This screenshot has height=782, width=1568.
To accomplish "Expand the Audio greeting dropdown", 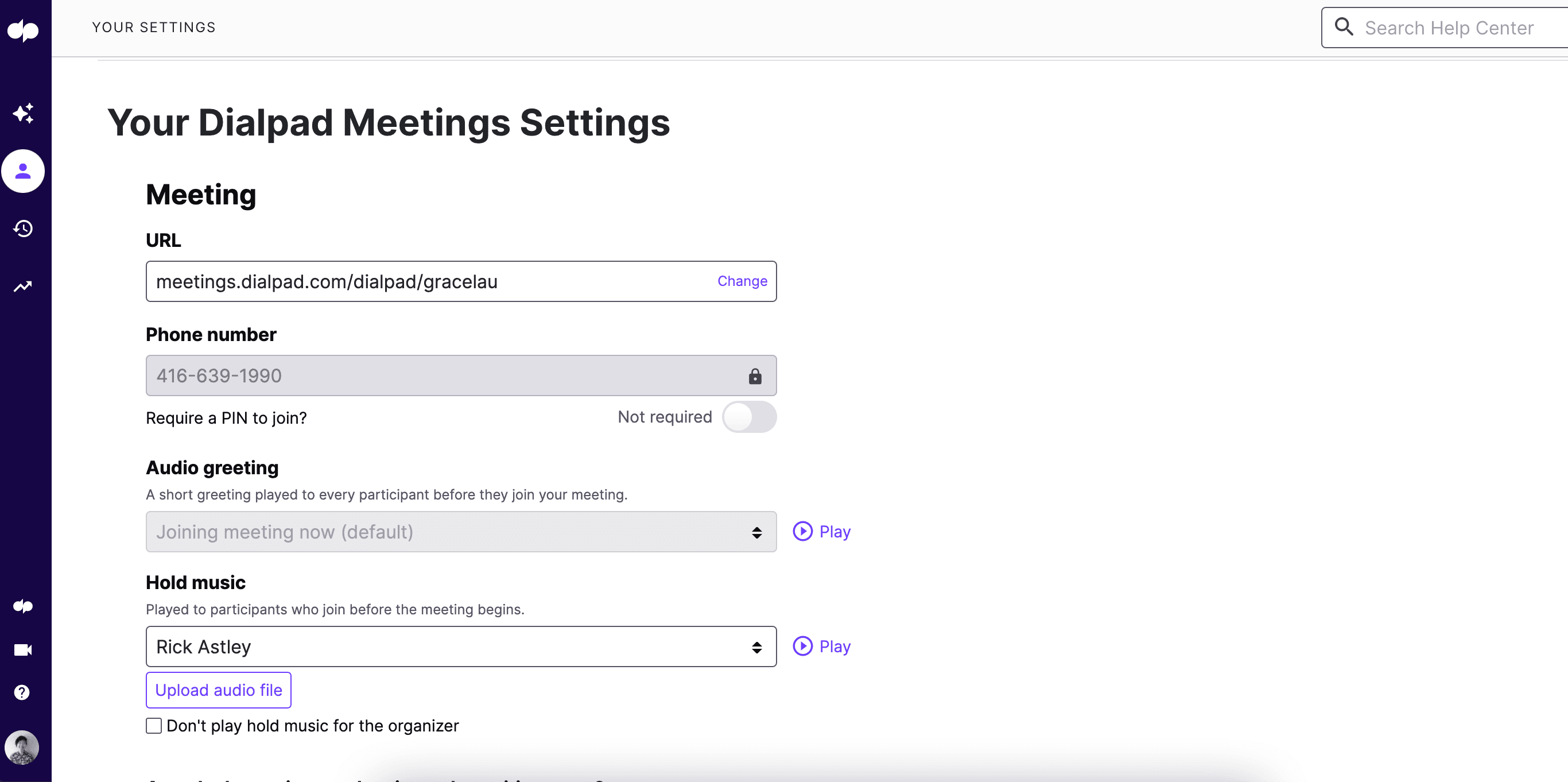I will [x=461, y=531].
